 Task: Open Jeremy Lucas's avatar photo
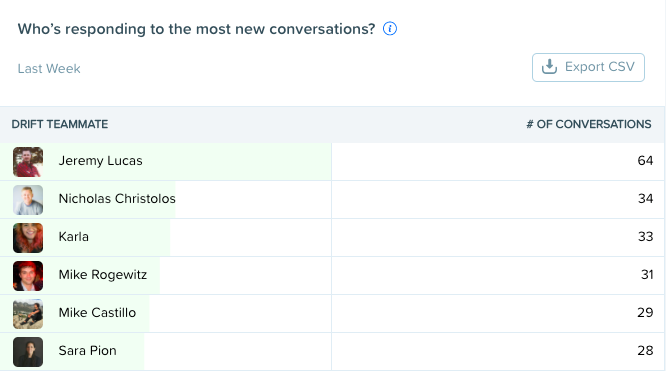tap(28, 162)
